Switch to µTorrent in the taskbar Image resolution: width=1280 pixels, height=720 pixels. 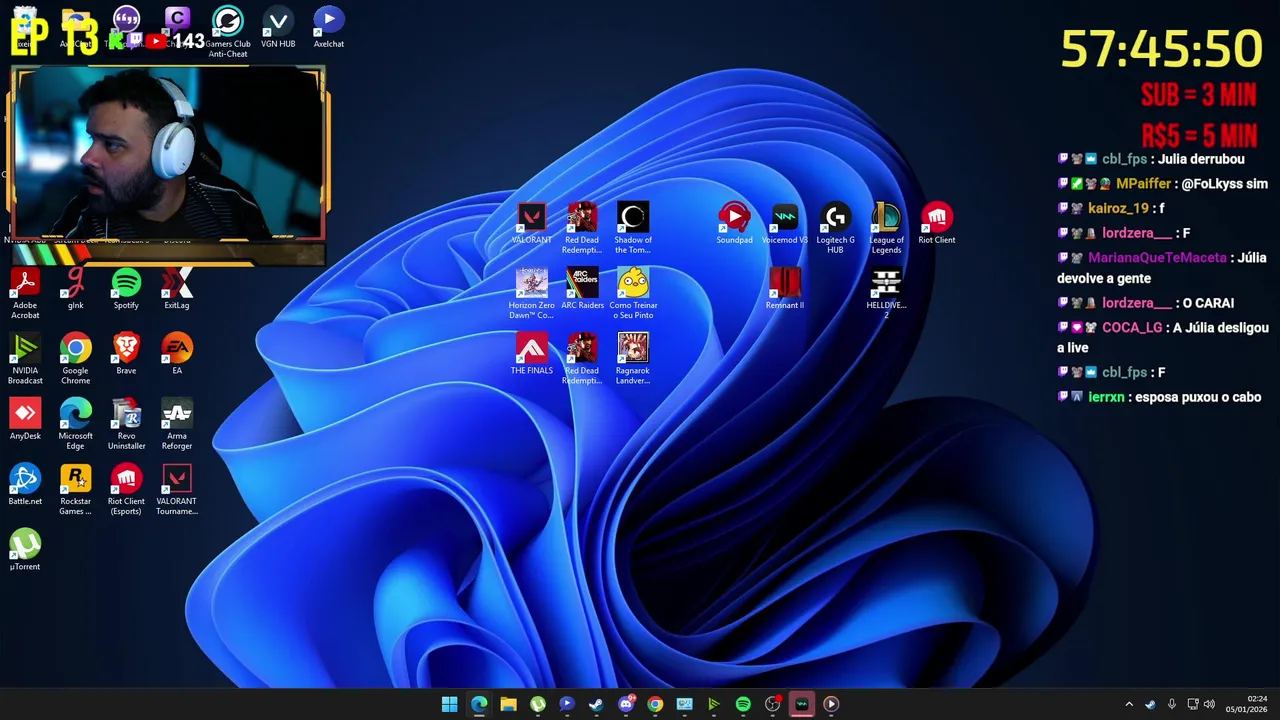[538, 704]
